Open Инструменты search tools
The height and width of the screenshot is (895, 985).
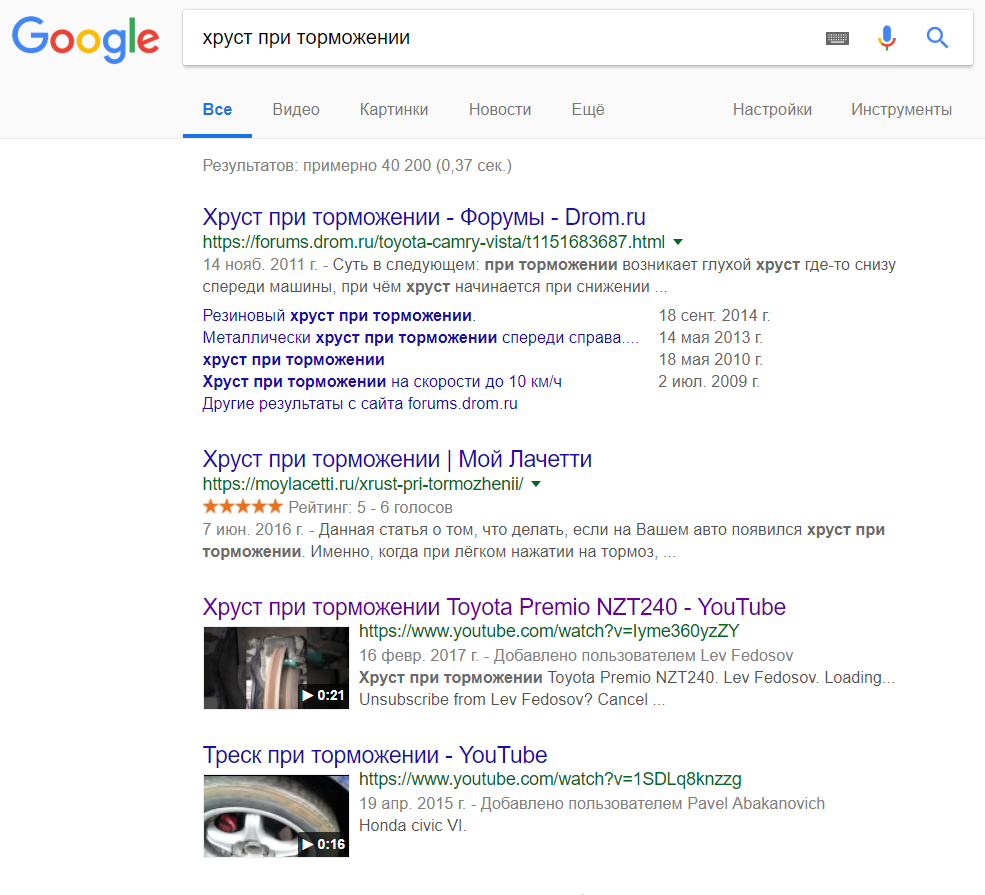click(901, 110)
